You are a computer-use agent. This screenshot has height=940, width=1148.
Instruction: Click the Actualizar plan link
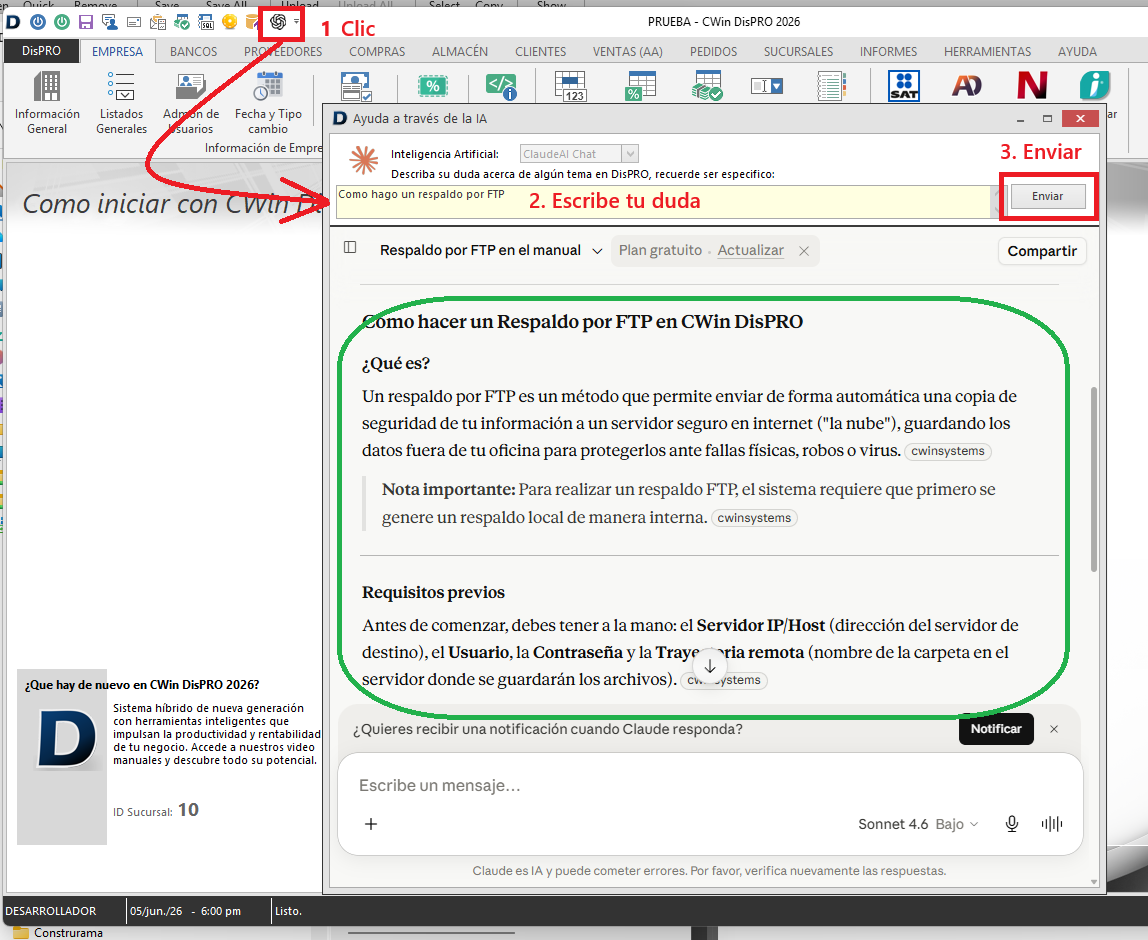750,250
